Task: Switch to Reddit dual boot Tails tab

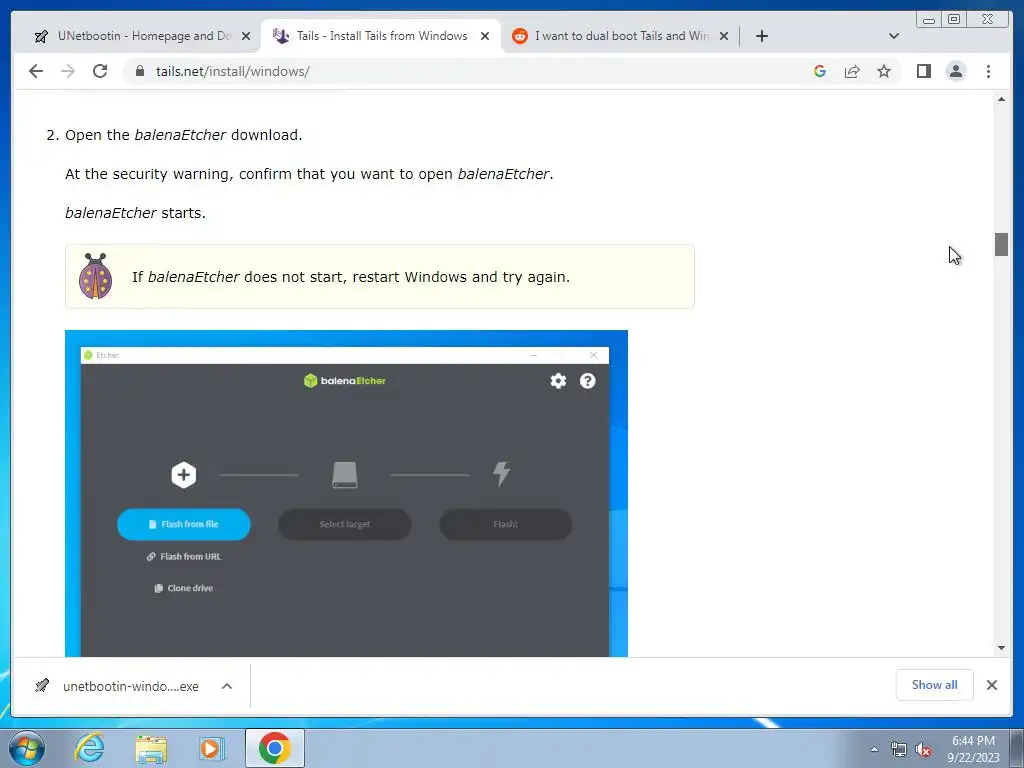Action: click(620, 36)
